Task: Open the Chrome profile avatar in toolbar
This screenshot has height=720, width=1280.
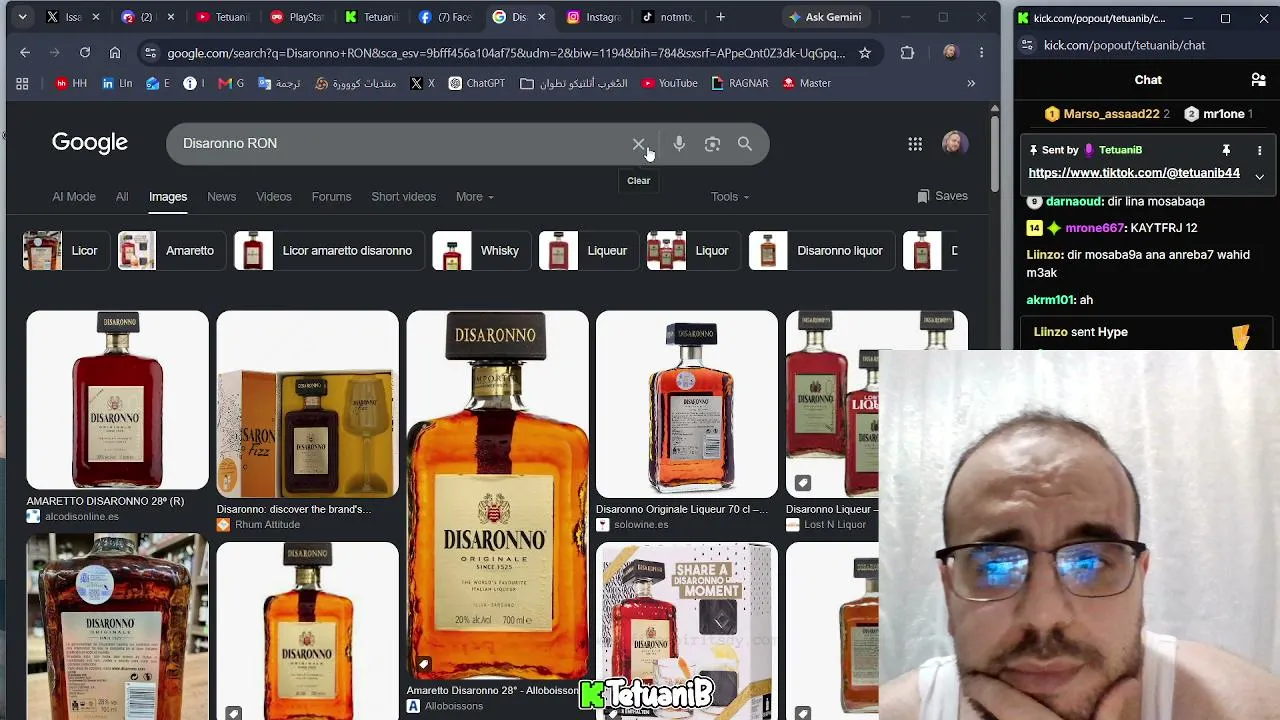Action: (950, 53)
